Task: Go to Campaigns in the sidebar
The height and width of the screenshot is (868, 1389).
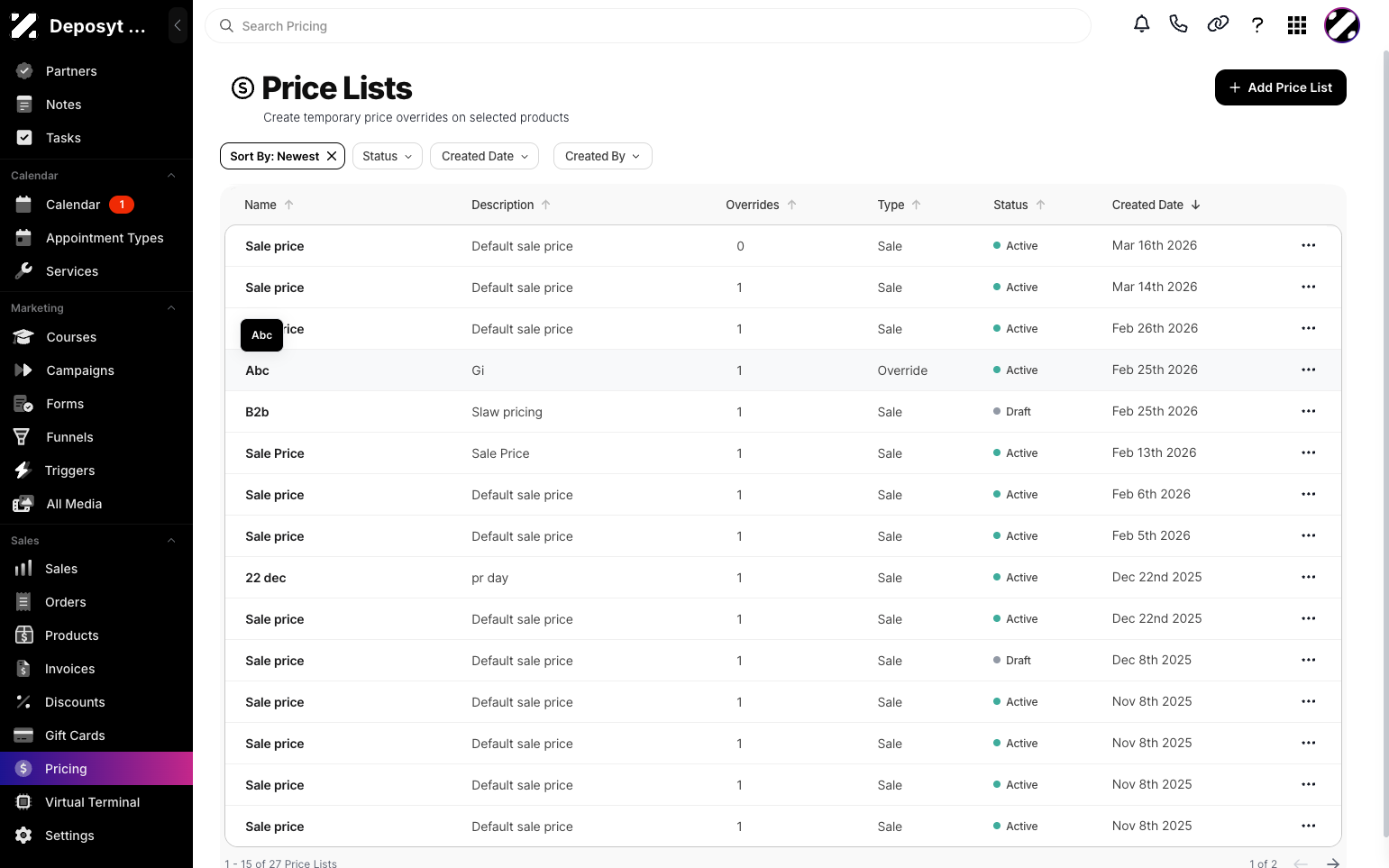Action: click(x=96, y=370)
